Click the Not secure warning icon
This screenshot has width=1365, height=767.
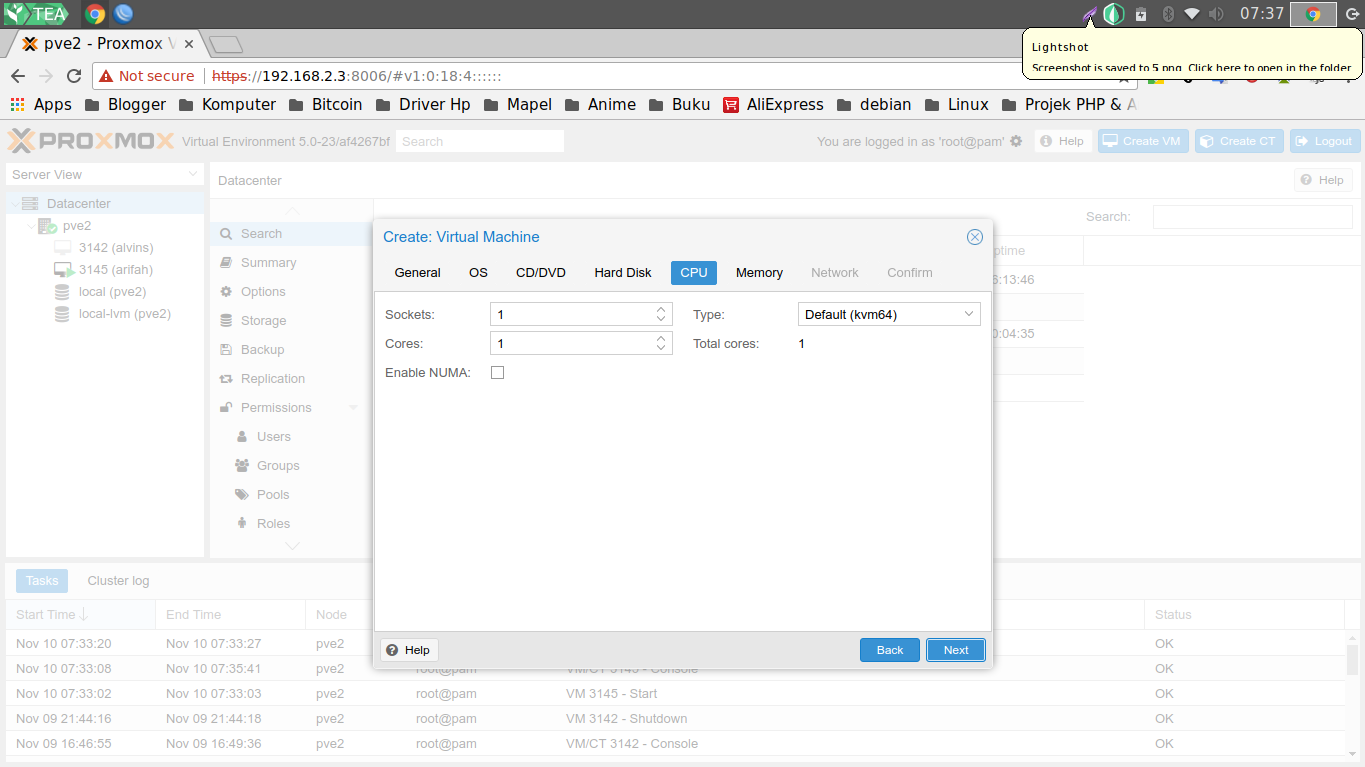tap(106, 76)
